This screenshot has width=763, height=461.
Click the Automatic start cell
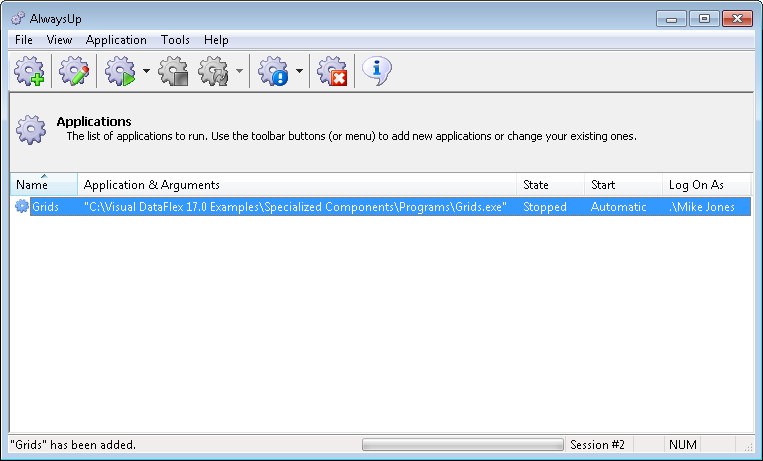(618, 207)
